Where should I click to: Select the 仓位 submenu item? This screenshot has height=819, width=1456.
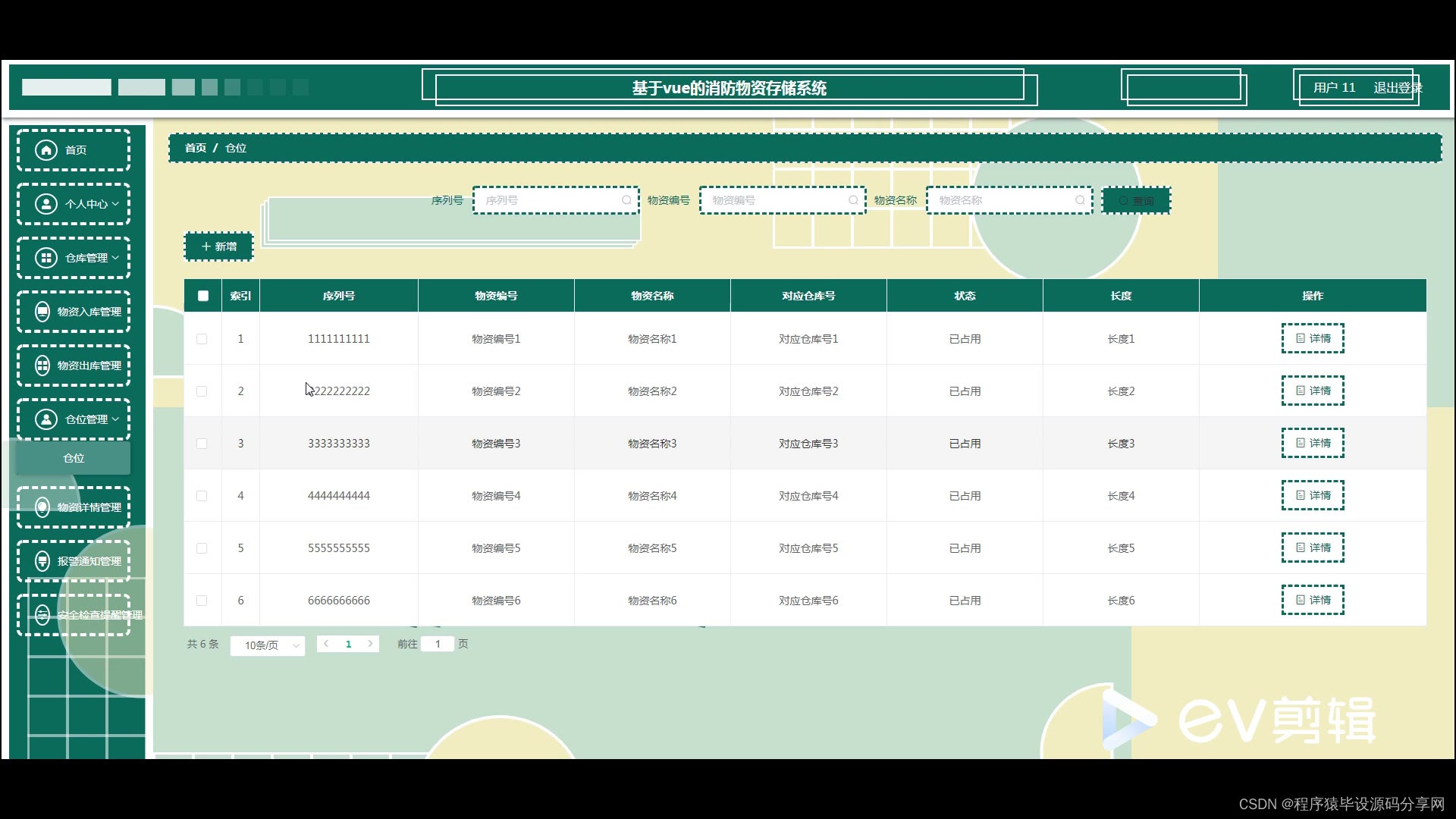[74, 458]
